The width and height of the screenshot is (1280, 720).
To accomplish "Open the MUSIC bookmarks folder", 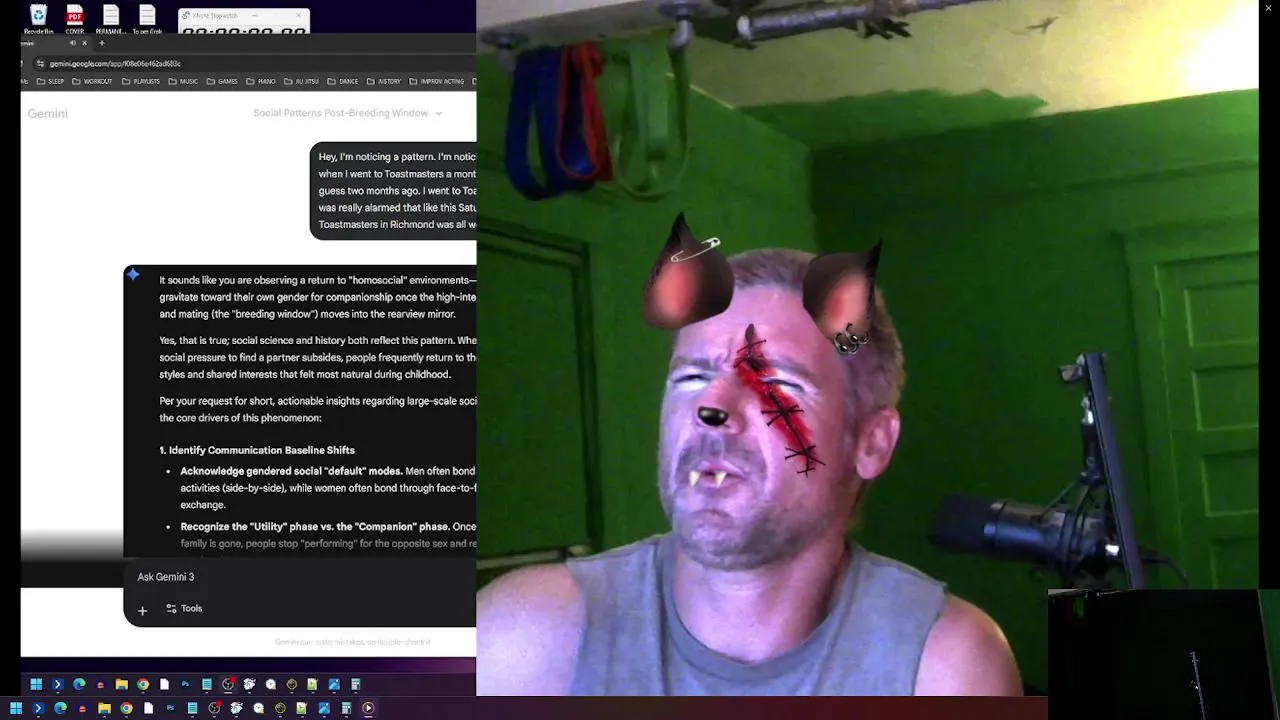I will click(x=183, y=81).
